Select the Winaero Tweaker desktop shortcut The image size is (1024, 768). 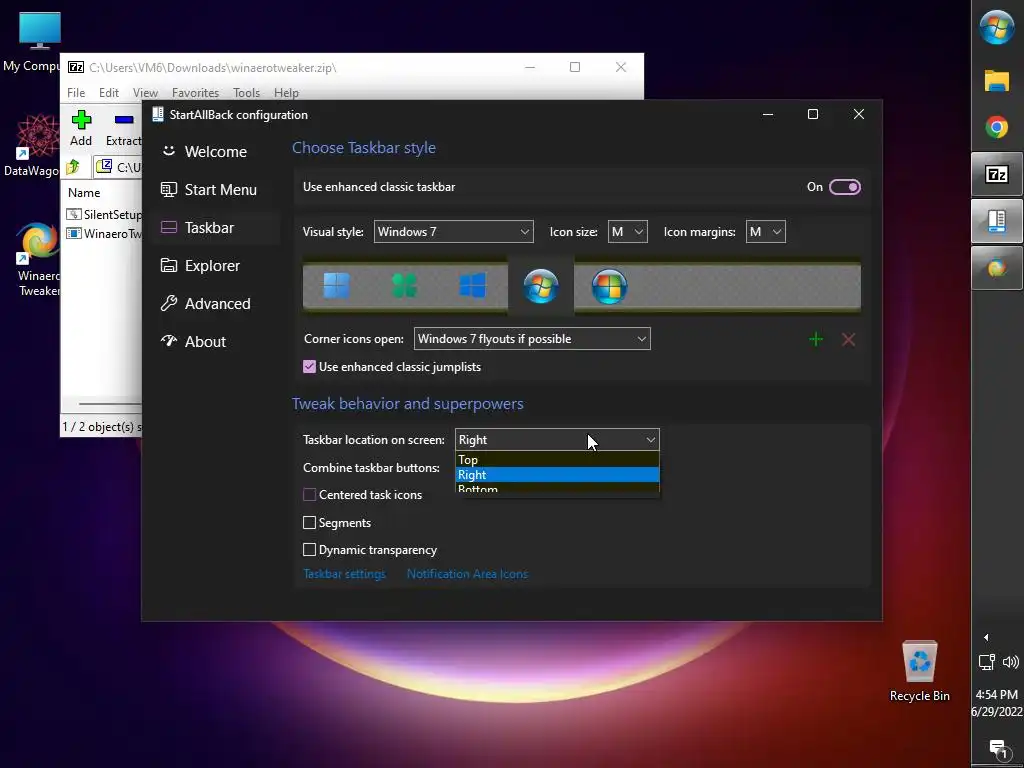tap(38, 259)
